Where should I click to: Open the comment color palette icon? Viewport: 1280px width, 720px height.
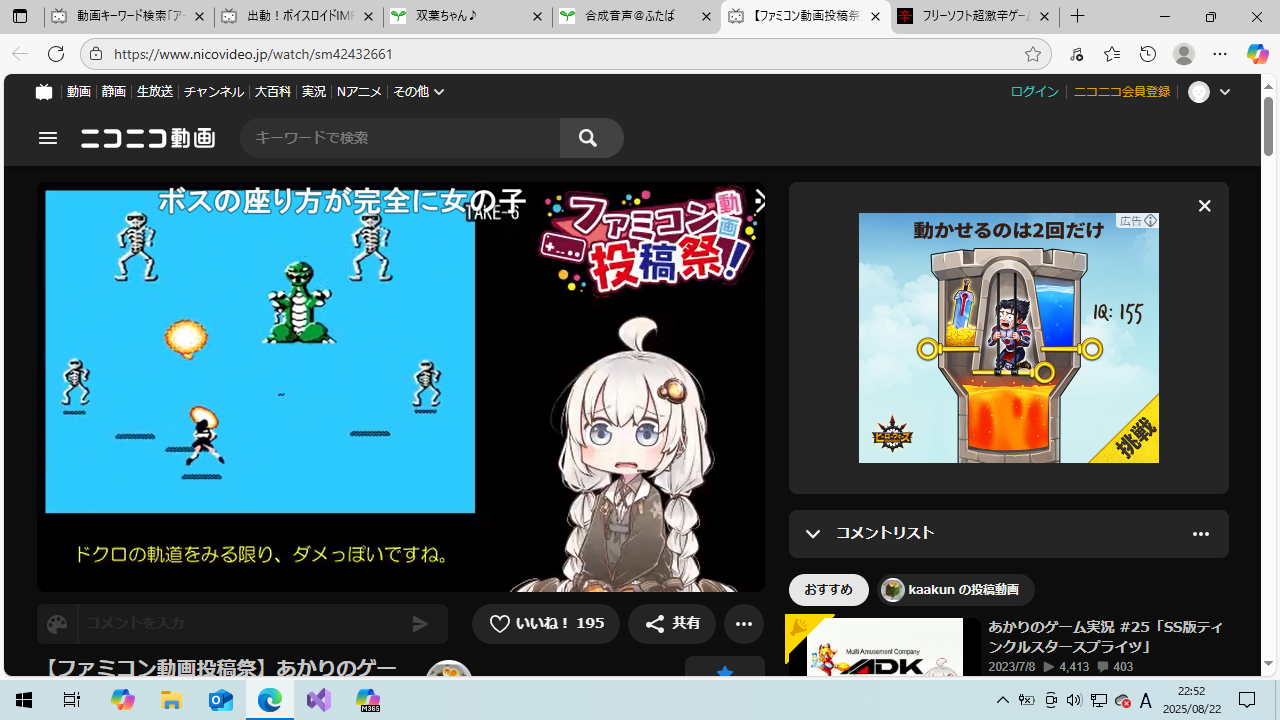click(57, 624)
